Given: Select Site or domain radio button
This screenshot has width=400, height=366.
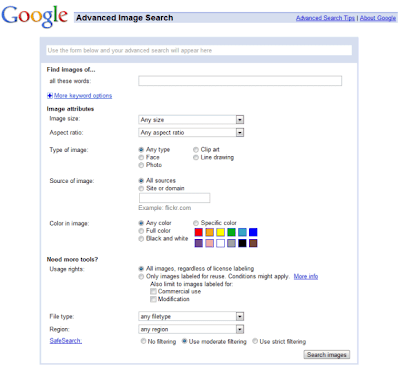Looking at the screenshot, I should tap(141, 189).
